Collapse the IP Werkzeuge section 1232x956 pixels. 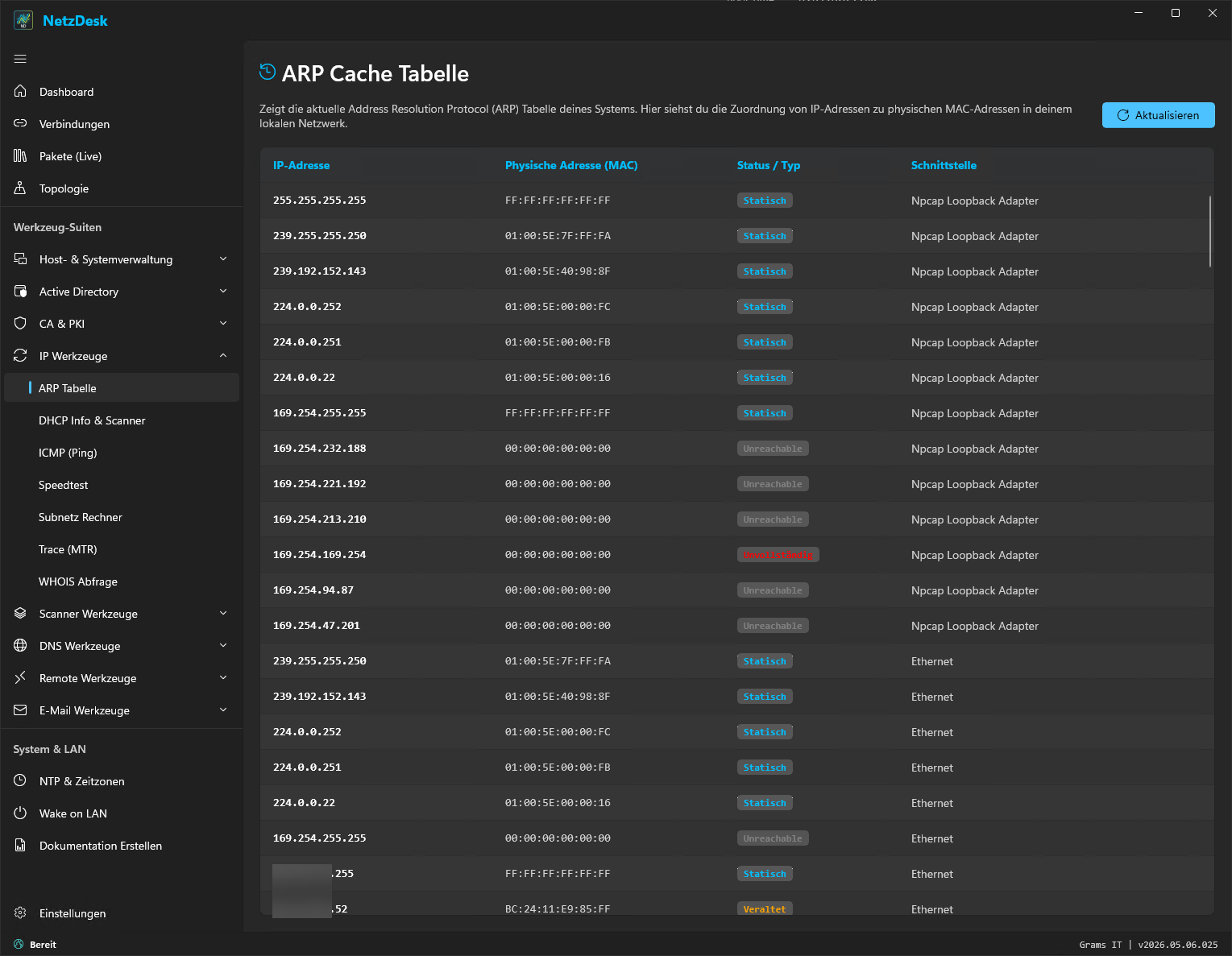[223, 355]
